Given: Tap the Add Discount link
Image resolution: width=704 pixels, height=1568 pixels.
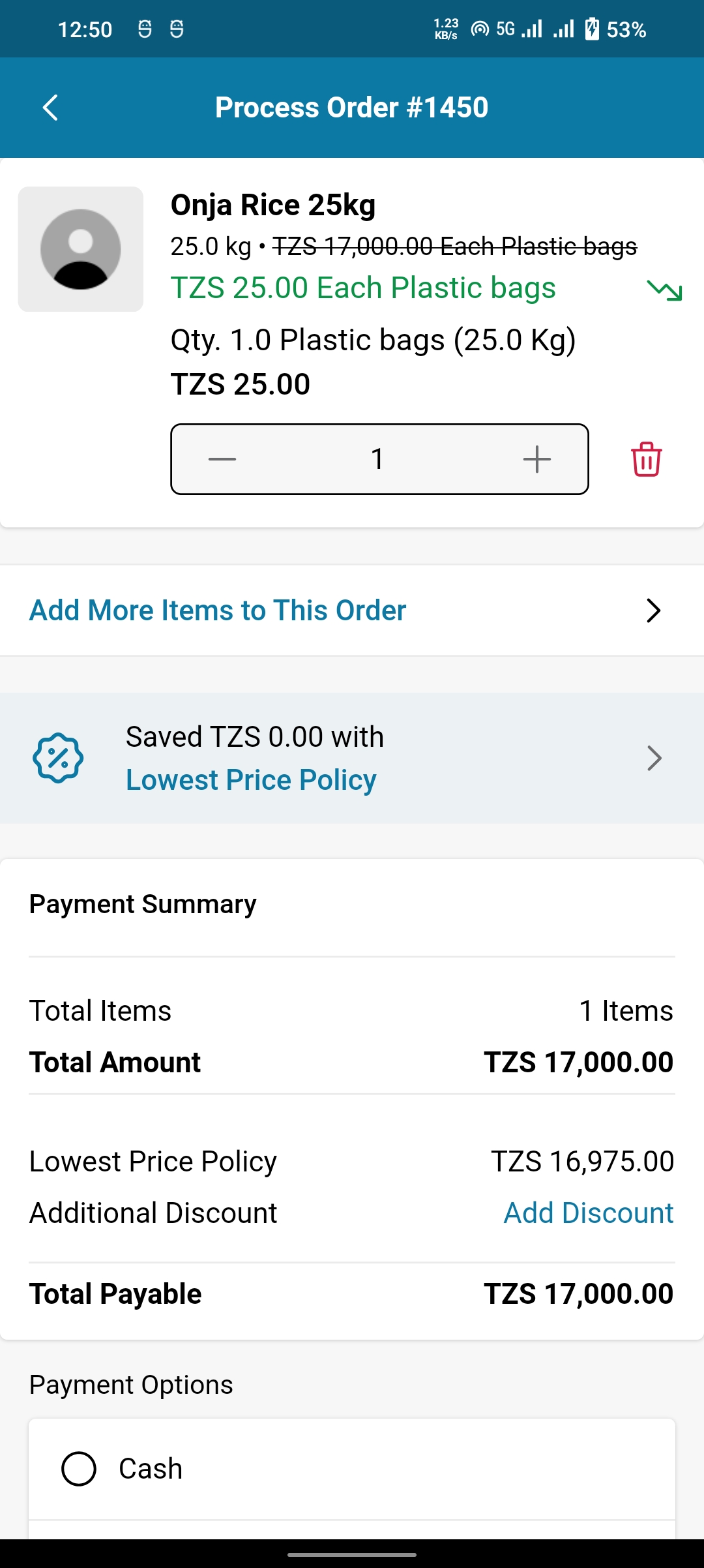Looking at the screenshot, I should 589,1213.
